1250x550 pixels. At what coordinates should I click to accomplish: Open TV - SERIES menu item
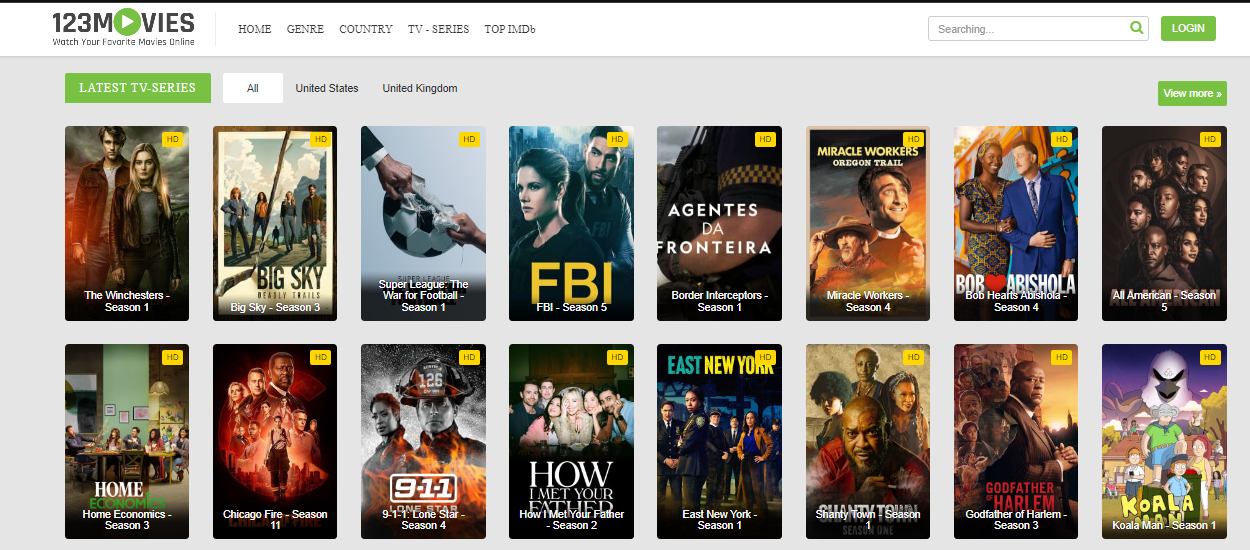(x=438, y=29)
